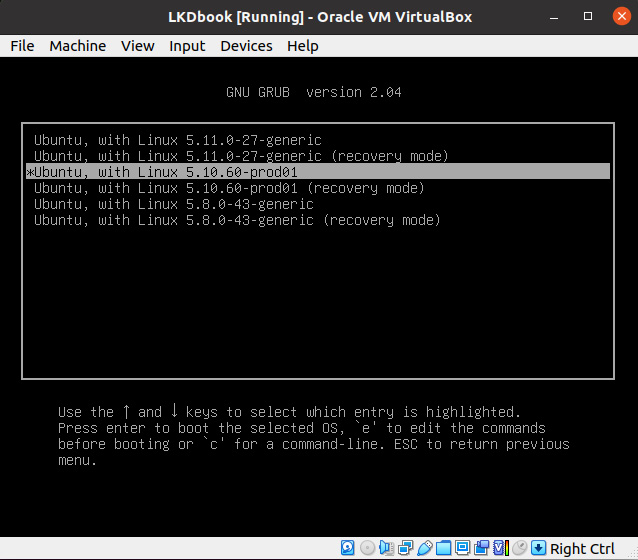
Task: Open the Machine menu
Action: [78, 46]
